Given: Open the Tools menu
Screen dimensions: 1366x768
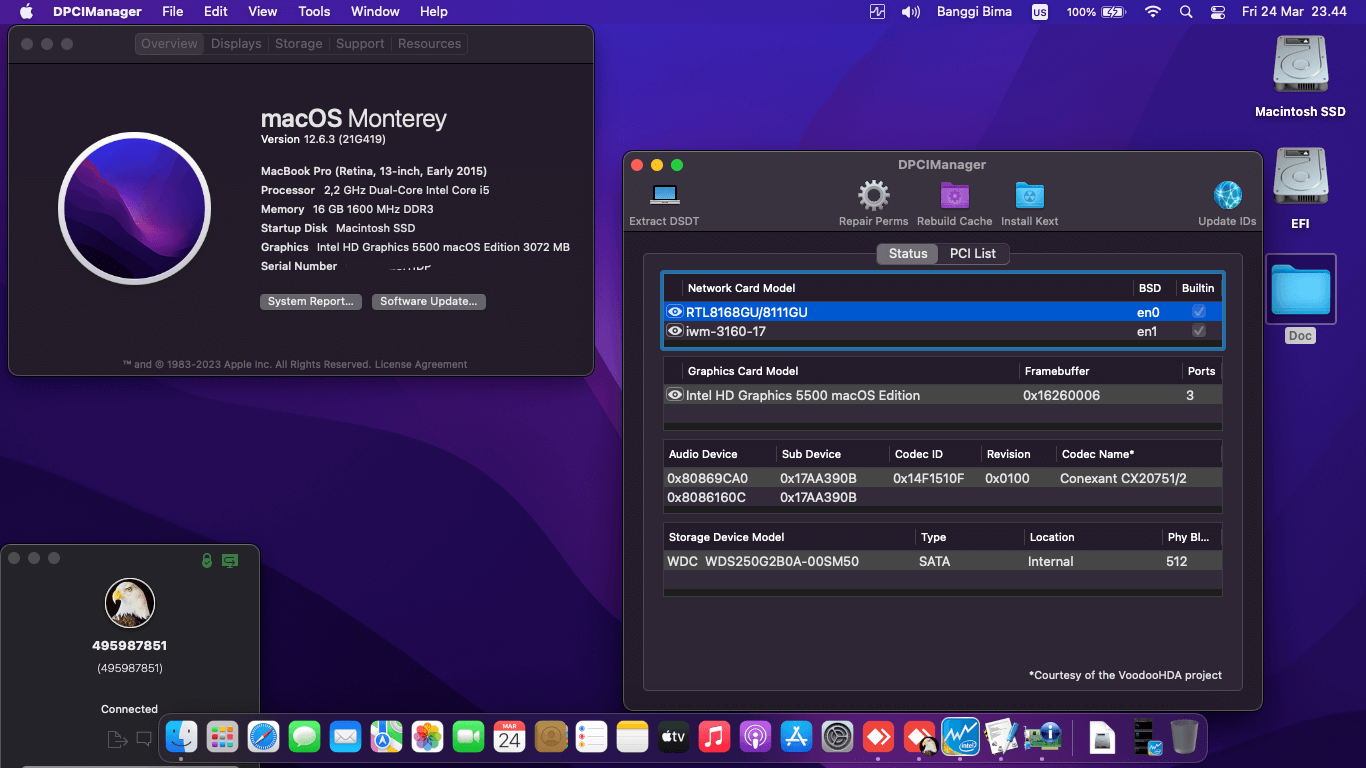Looking at the screenshot, I should [x=314, y=12].
